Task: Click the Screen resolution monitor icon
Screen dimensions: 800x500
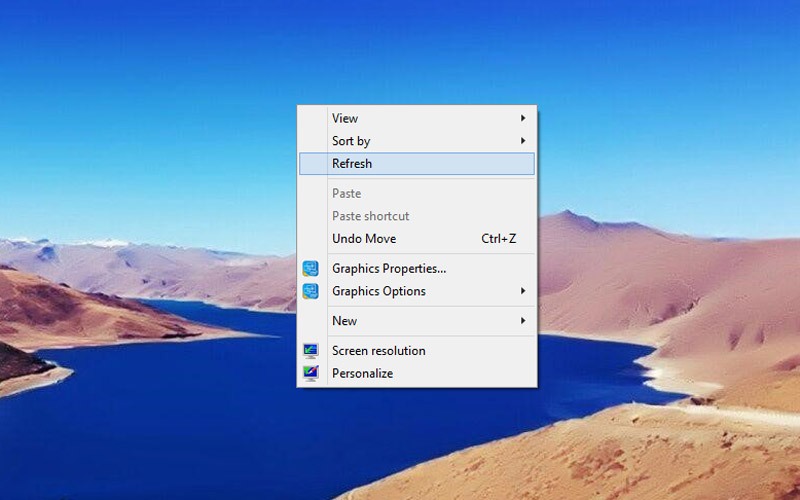Action: 310,351
